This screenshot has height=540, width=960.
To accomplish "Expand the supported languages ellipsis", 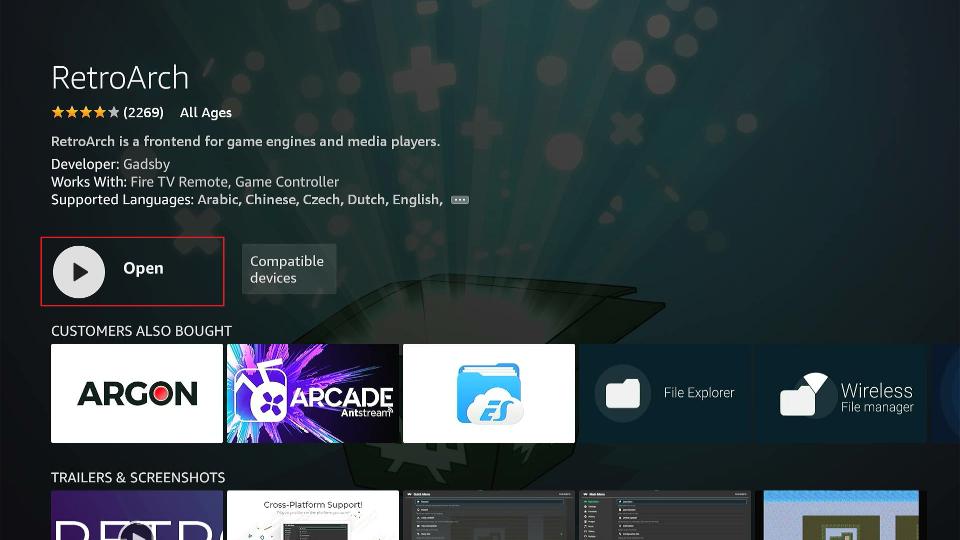I will (x=460, y=200).
